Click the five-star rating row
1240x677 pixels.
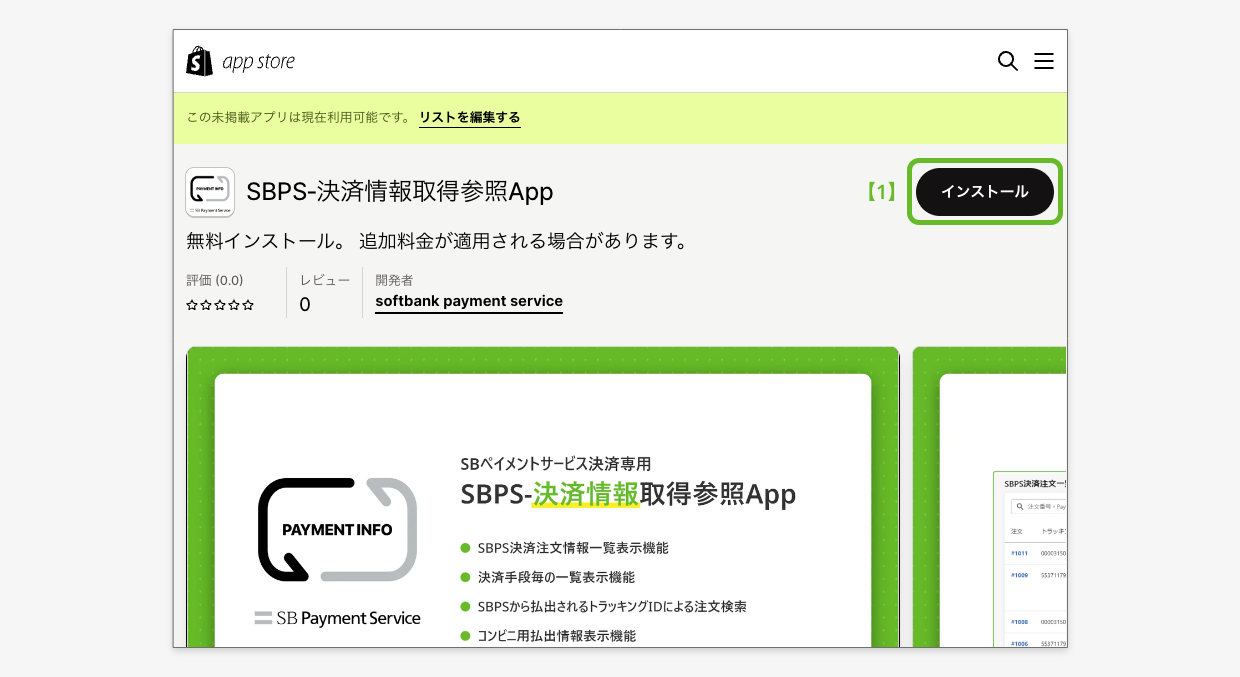point(220,305)
